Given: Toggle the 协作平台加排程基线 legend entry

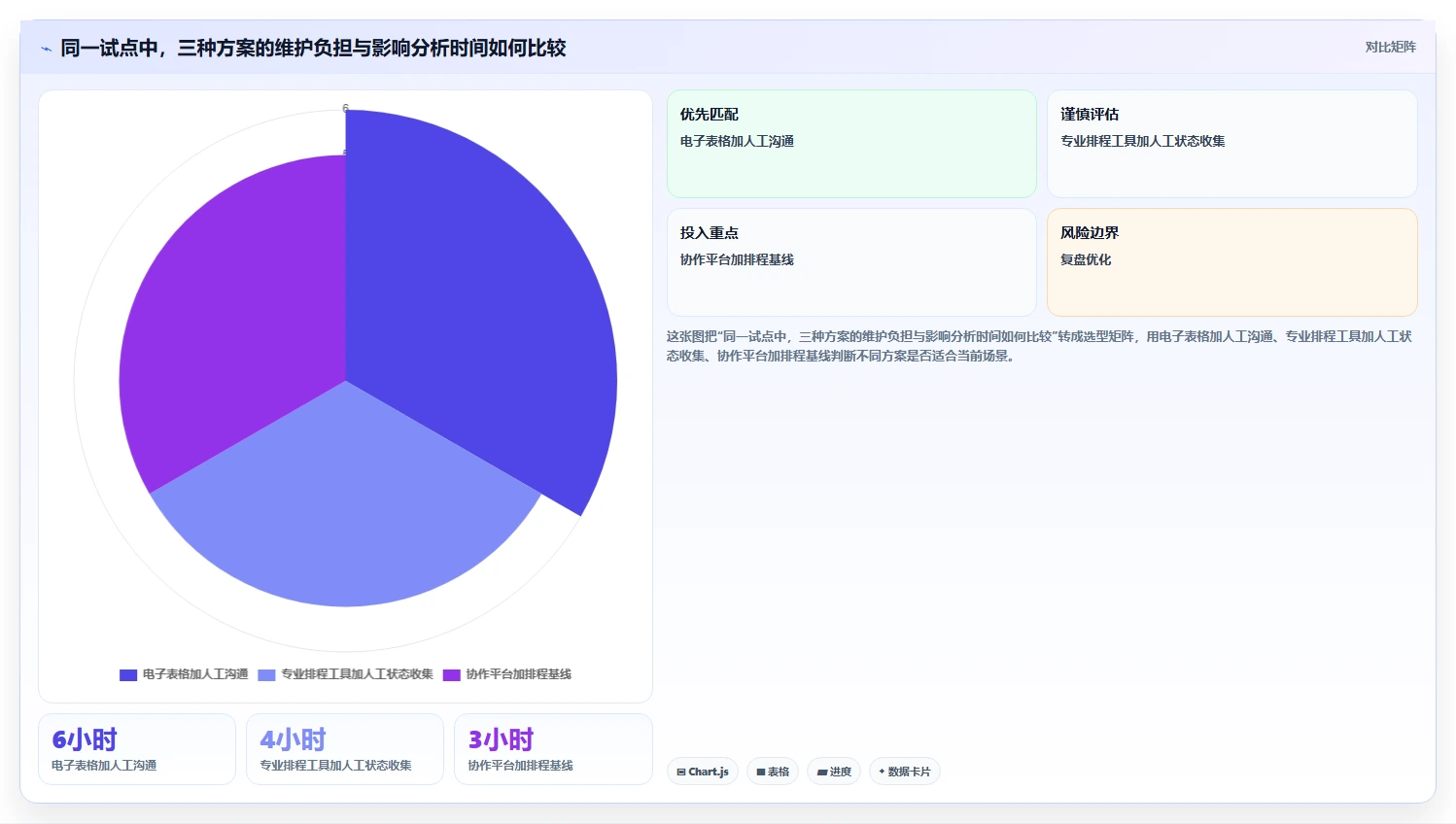Looking at the screenshot, I should tap(507, 674).
